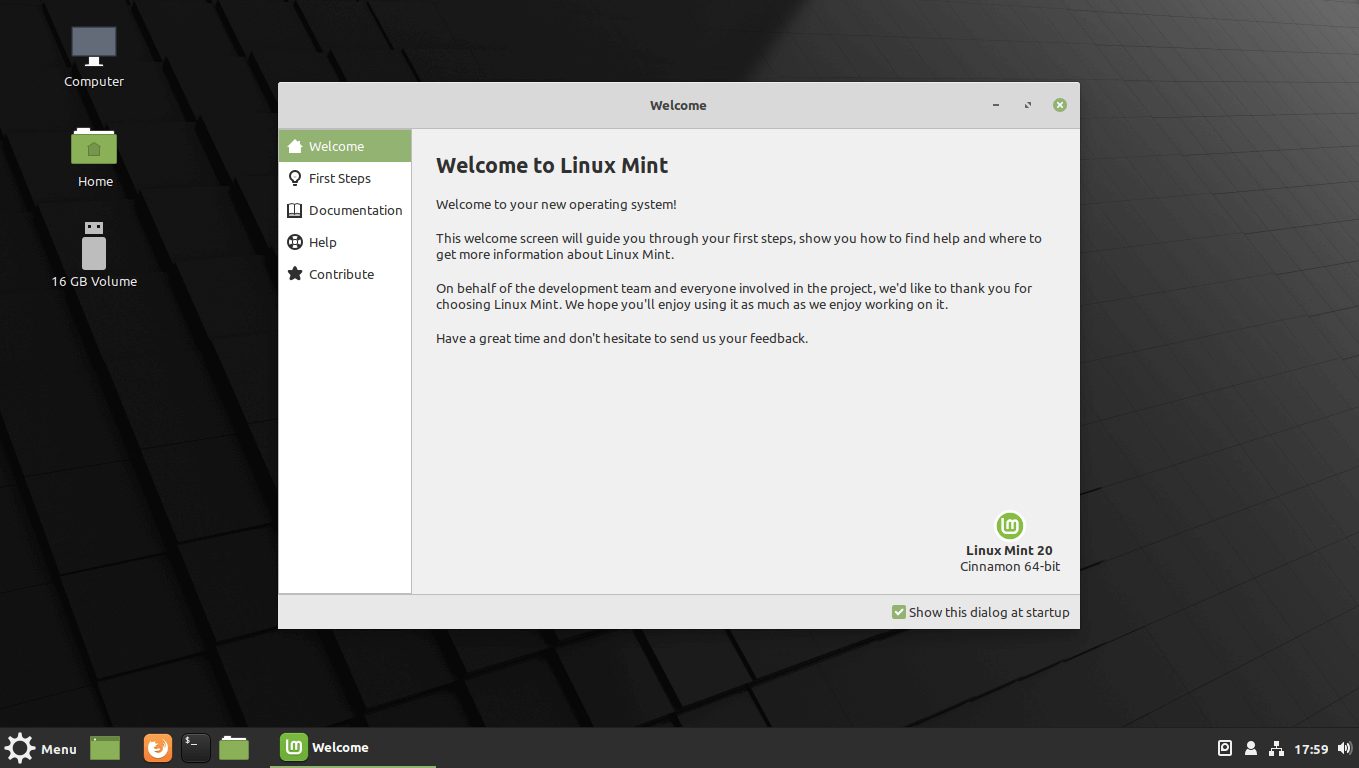Click Show Desktop icon in panel
This screenshot has width=1359, height=768.
pyautogui.click(x=105, y=748)
